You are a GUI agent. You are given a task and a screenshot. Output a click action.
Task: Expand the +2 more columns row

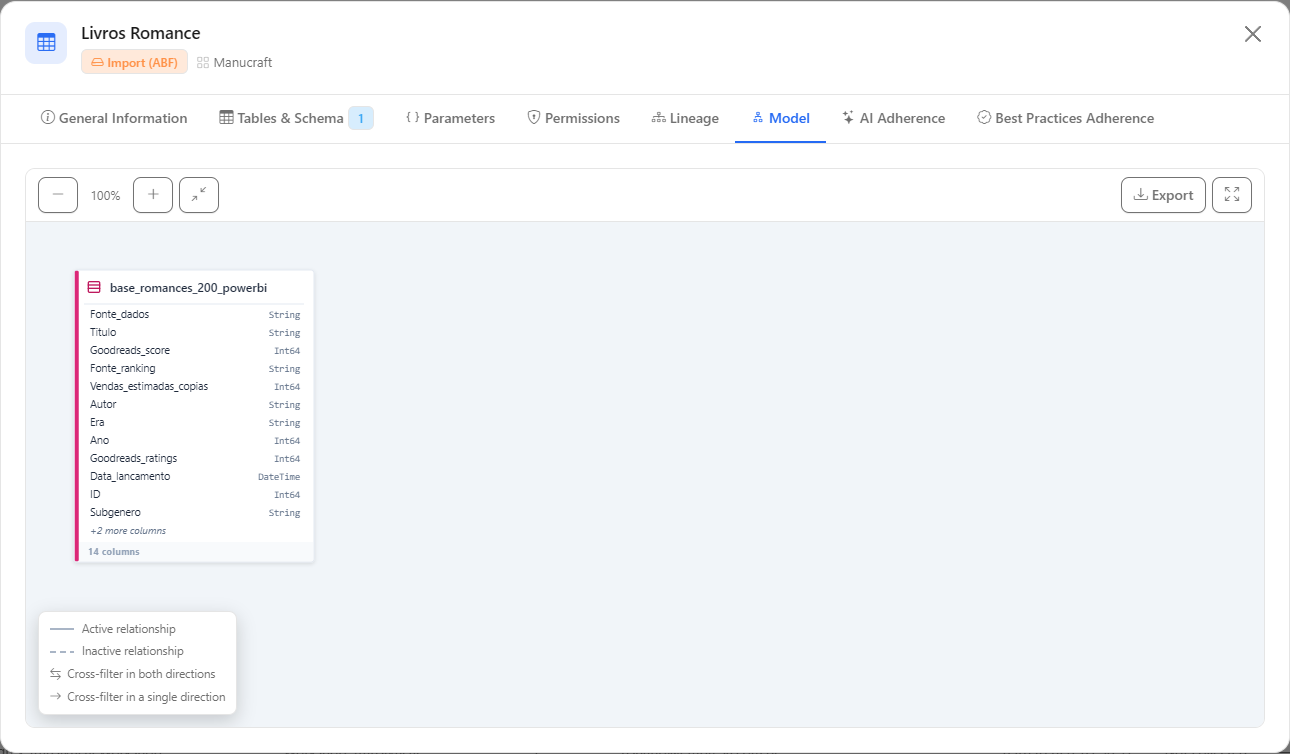pyautogui.click(x=128, y=531)
